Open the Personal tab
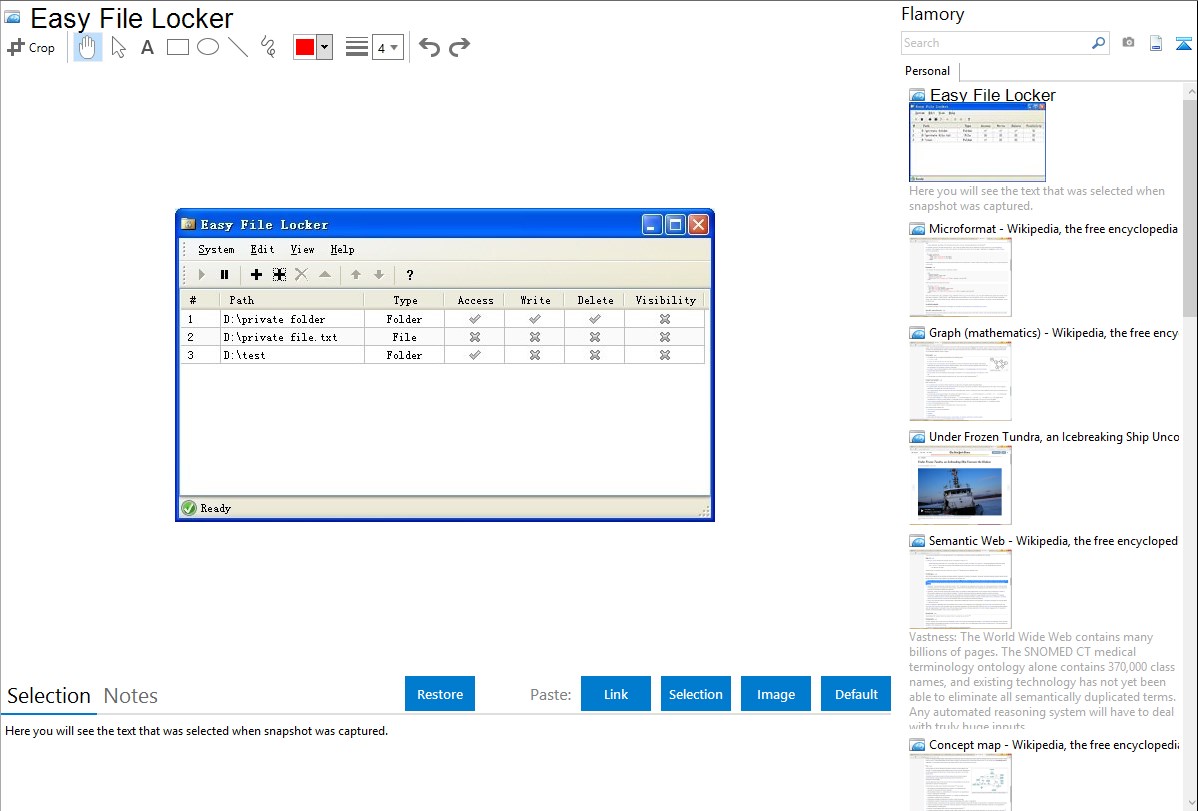The height and width of the screenshot is (811, 1198). [927, 71]
